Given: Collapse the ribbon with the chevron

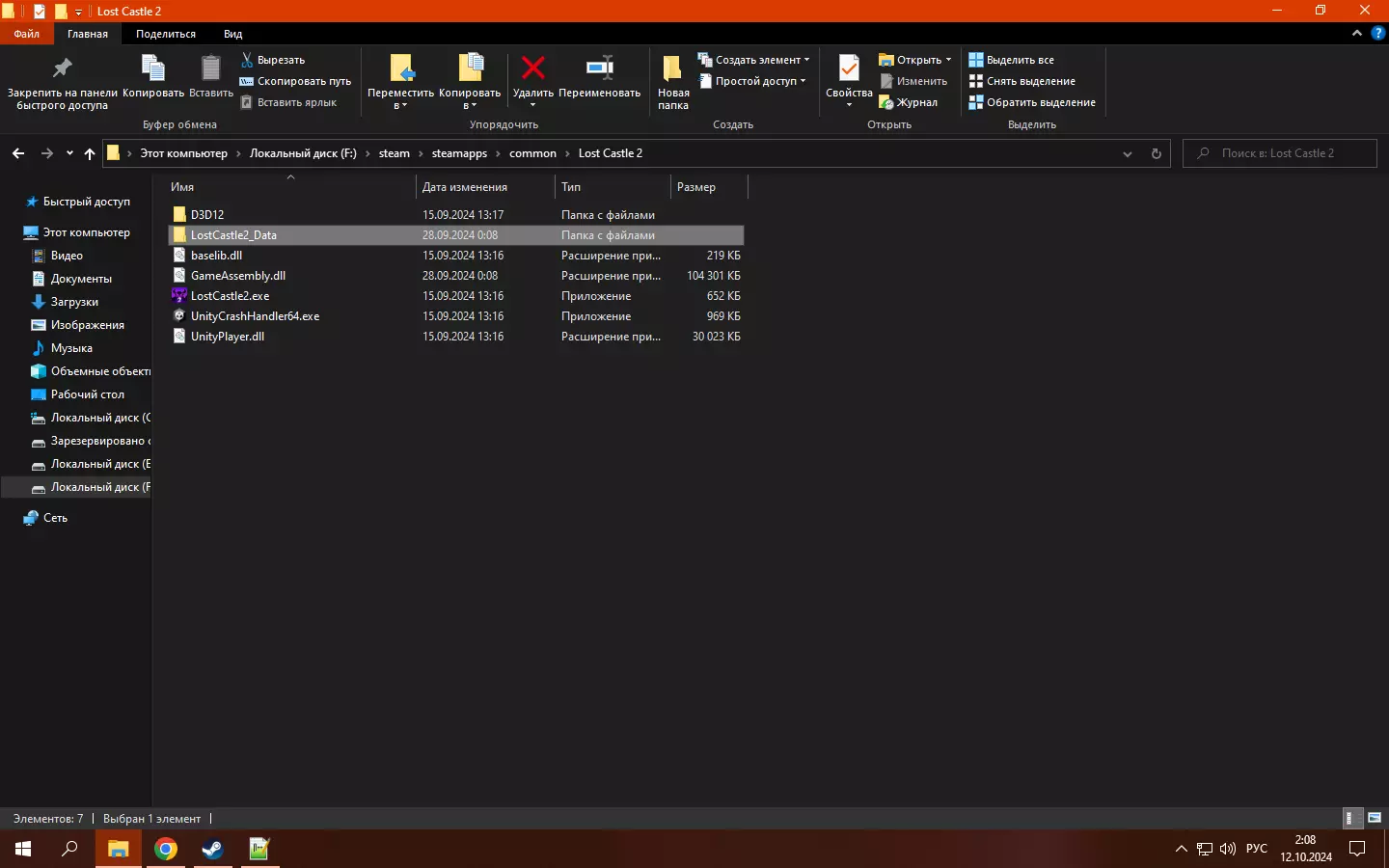Looking at the screenshot, I should pos(1357,34).
